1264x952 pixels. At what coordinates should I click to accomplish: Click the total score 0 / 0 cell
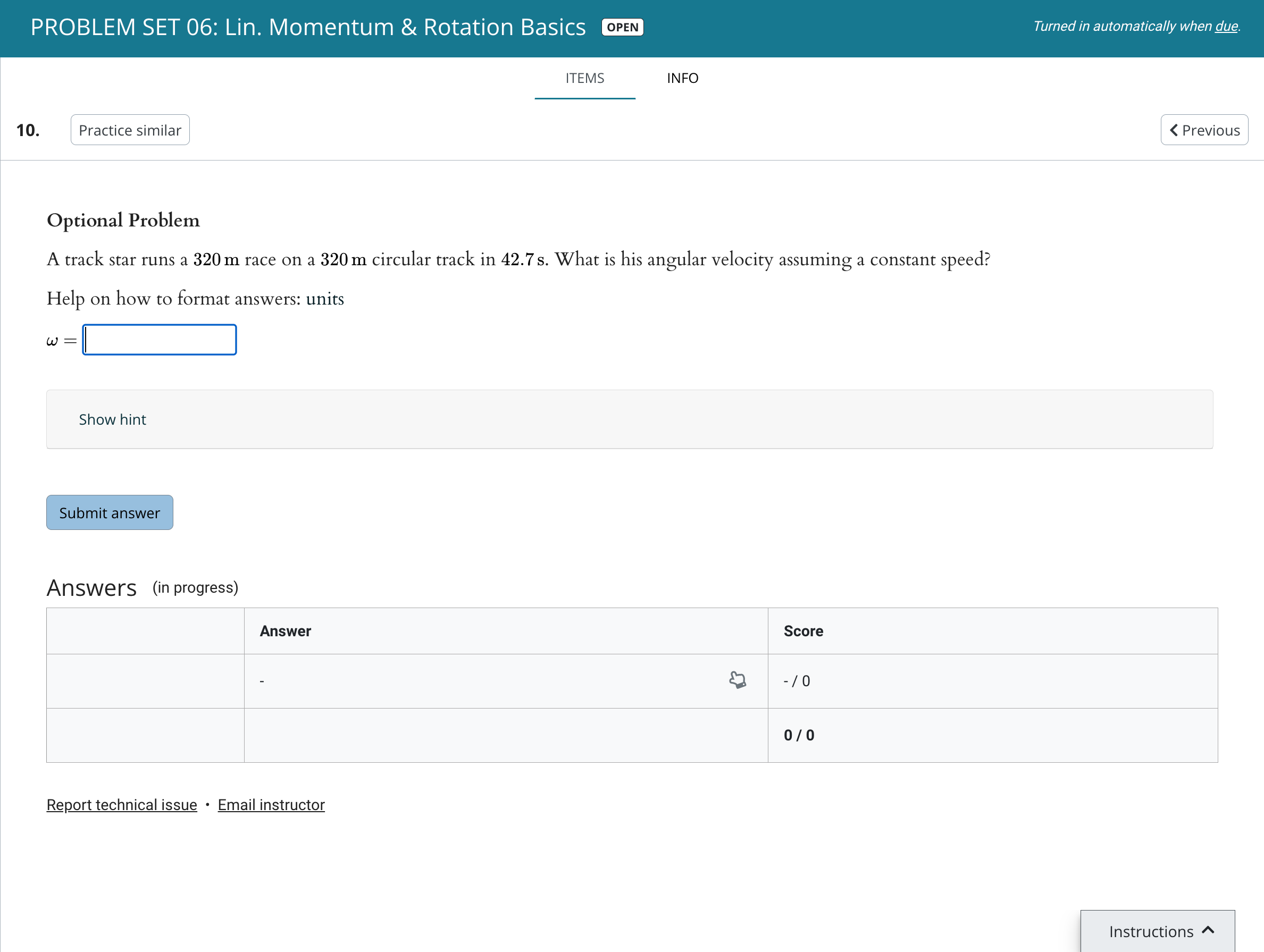pos(798,735)
